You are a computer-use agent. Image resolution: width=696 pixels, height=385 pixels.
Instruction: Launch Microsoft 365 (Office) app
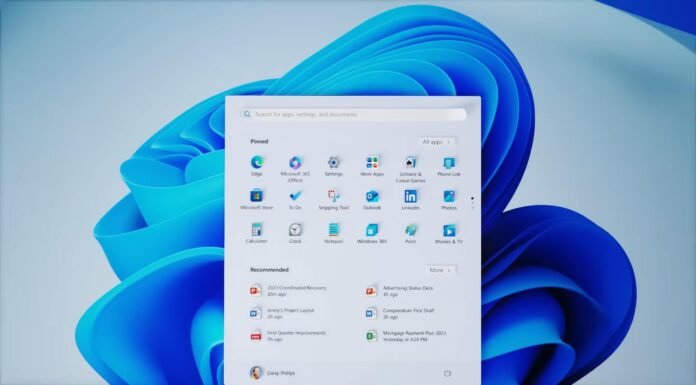pos(295,169)
